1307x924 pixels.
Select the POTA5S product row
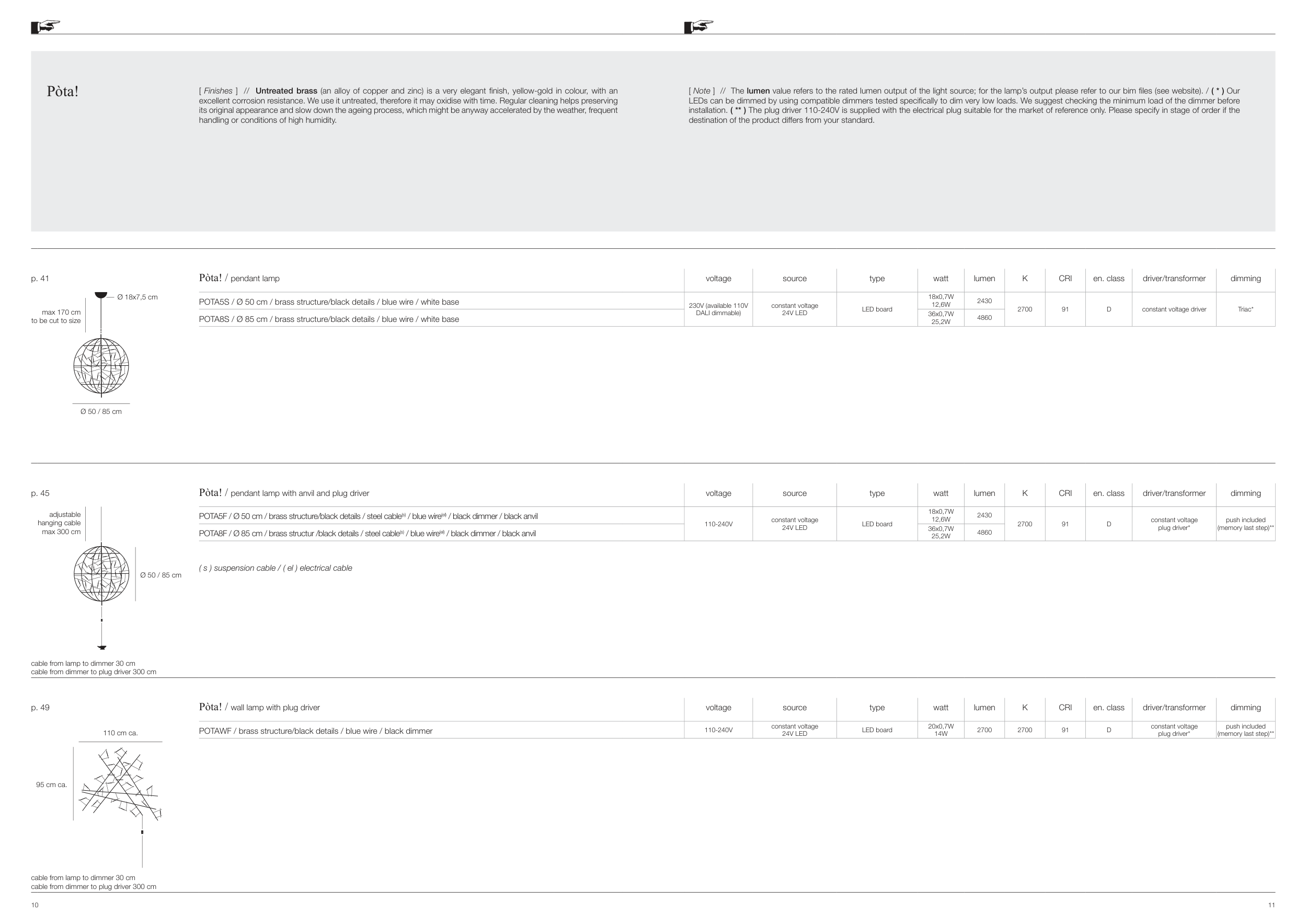tap(328, 302)
